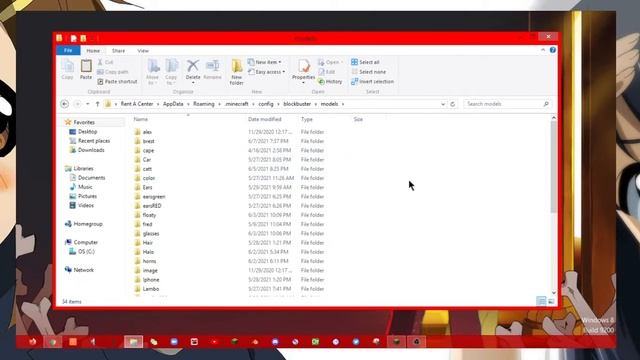Click the Paste icon in ribbon

pyautogui.click(x=86, y=69)
